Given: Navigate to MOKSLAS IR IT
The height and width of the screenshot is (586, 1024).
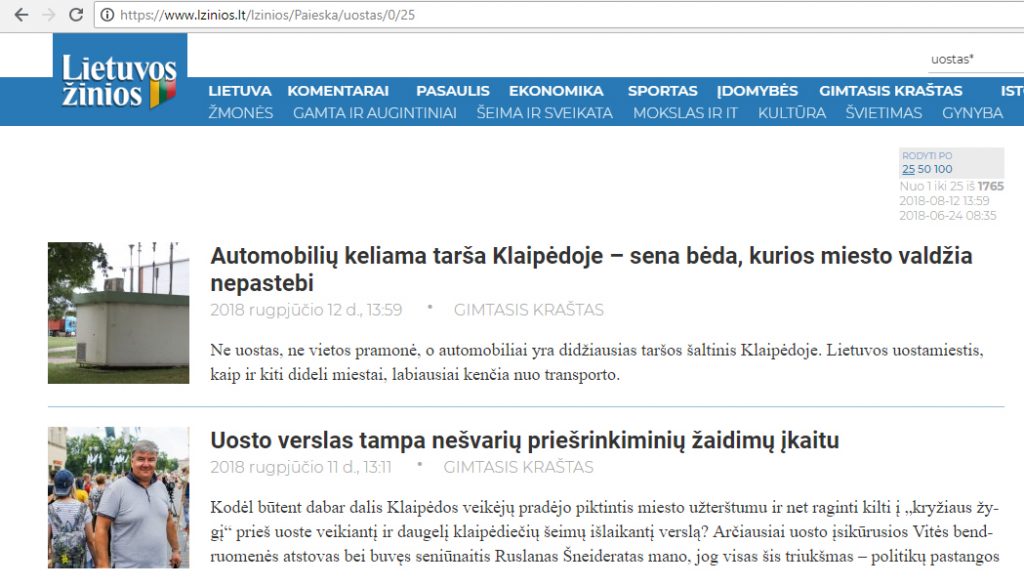Looking at the screenshot, I should 685,113.
